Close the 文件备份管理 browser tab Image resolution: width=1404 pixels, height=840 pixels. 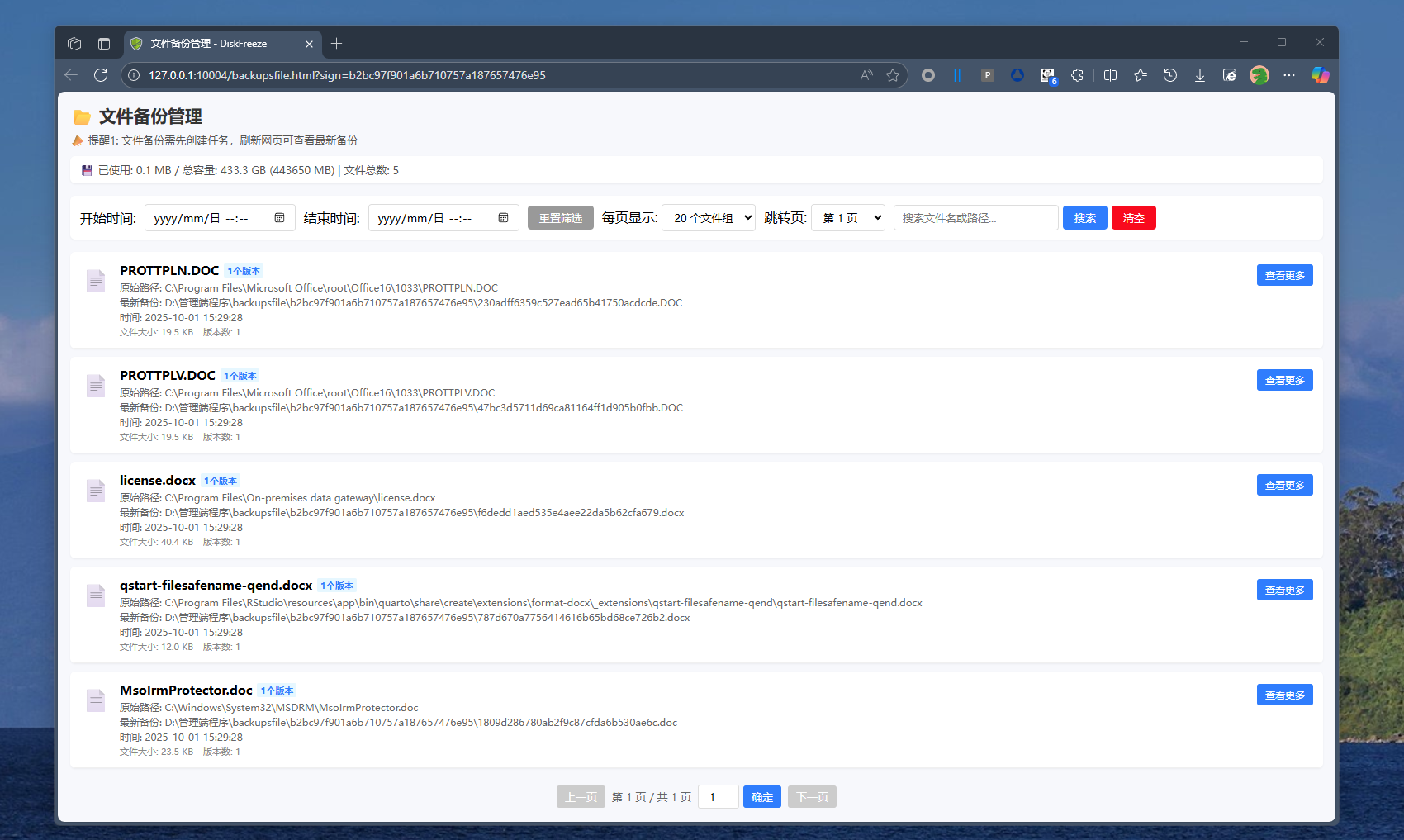pos(309,44)
